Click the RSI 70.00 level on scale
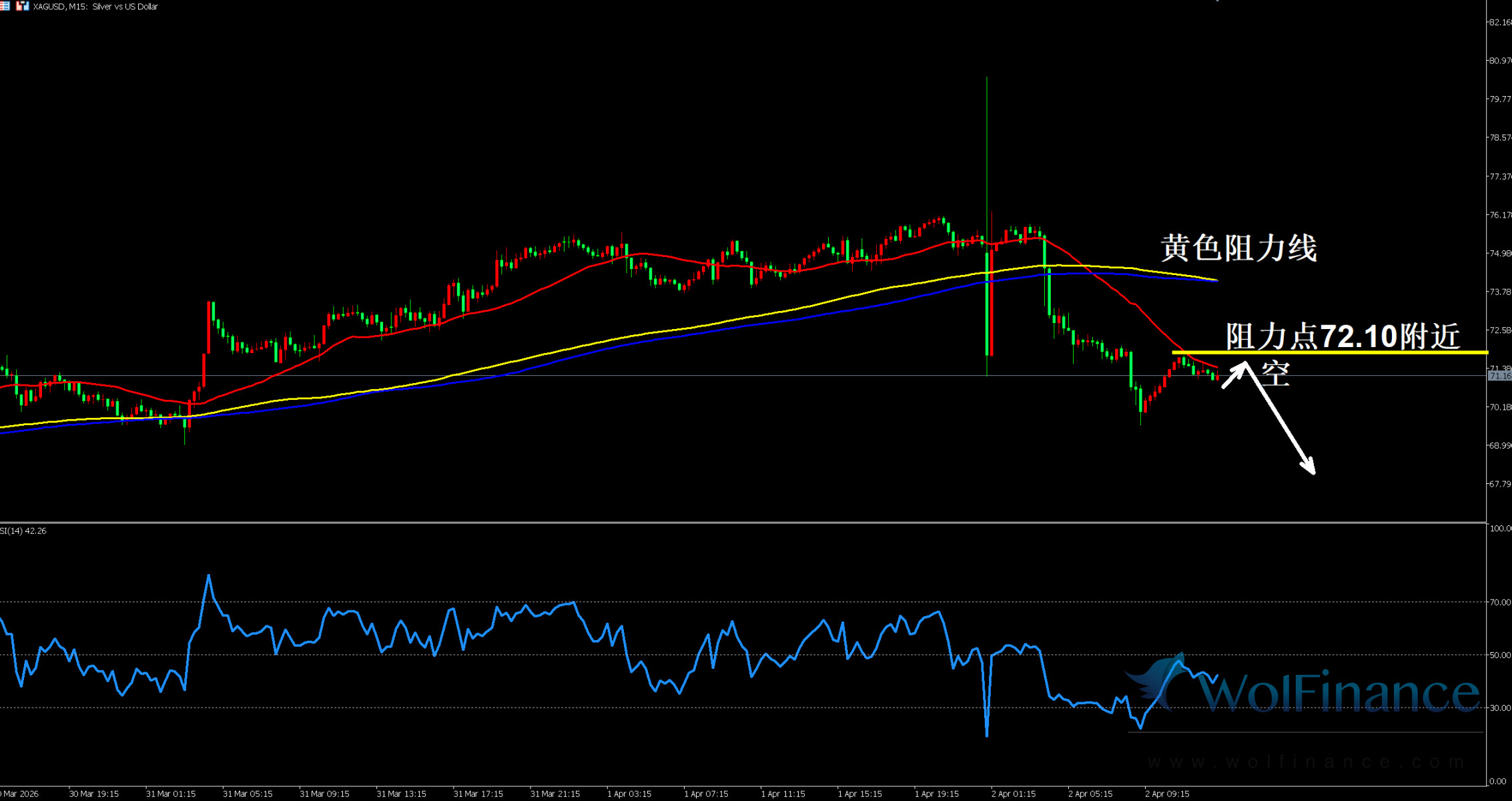The width and height of the screenshot is (1512, 801). coord(1499,602)
